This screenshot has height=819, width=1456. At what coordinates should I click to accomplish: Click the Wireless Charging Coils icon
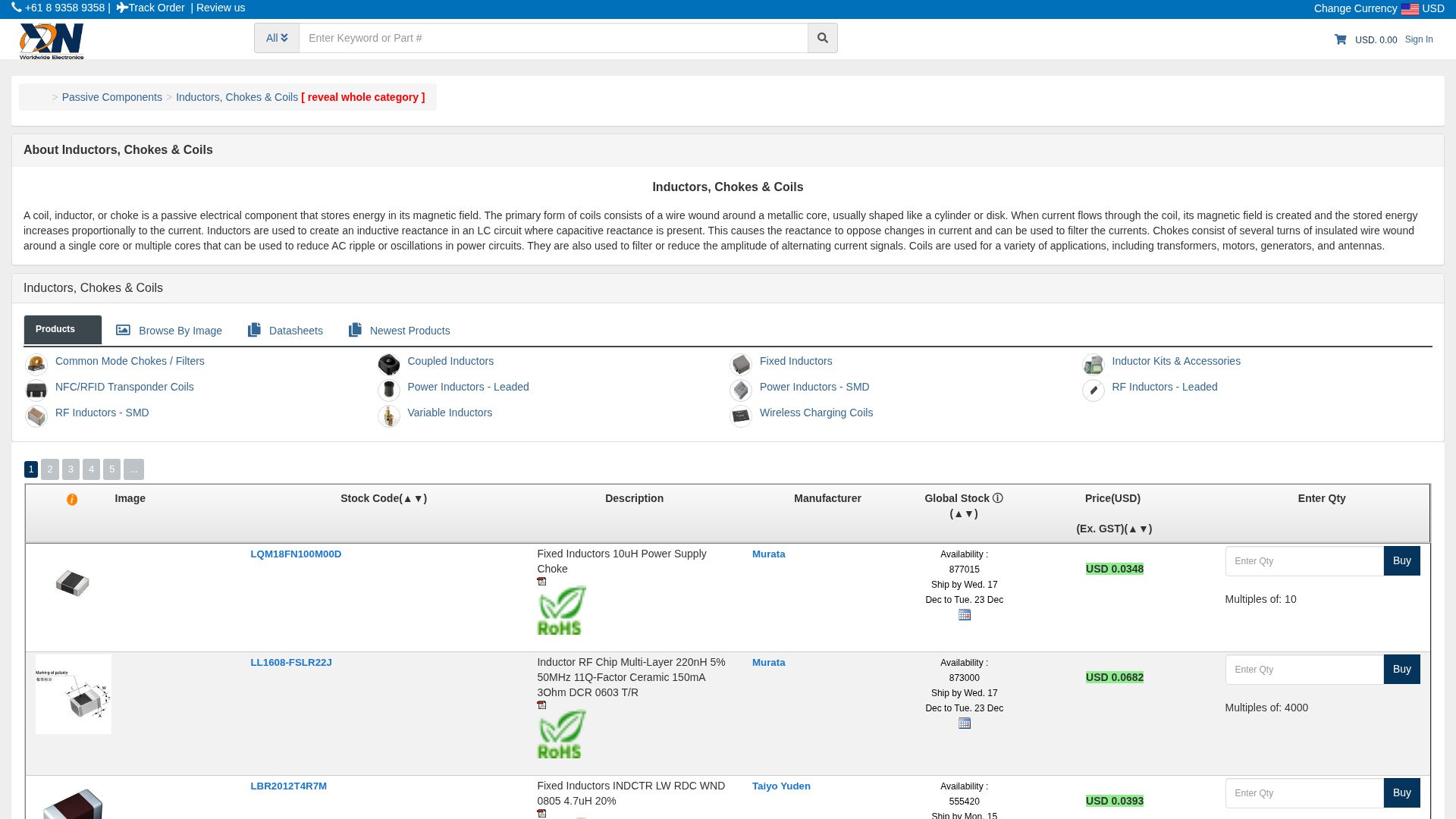click(x=741, y=416)
